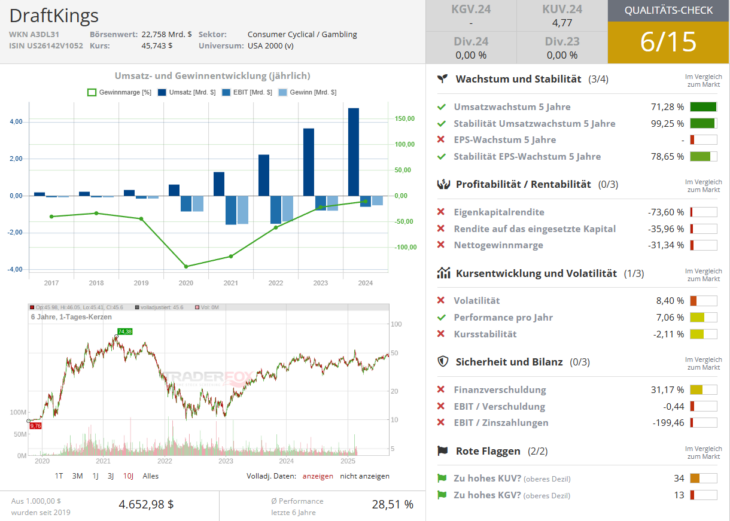Click the red X next to EBIT / Verschuldung
730x521 pixels.
(441, 406)
